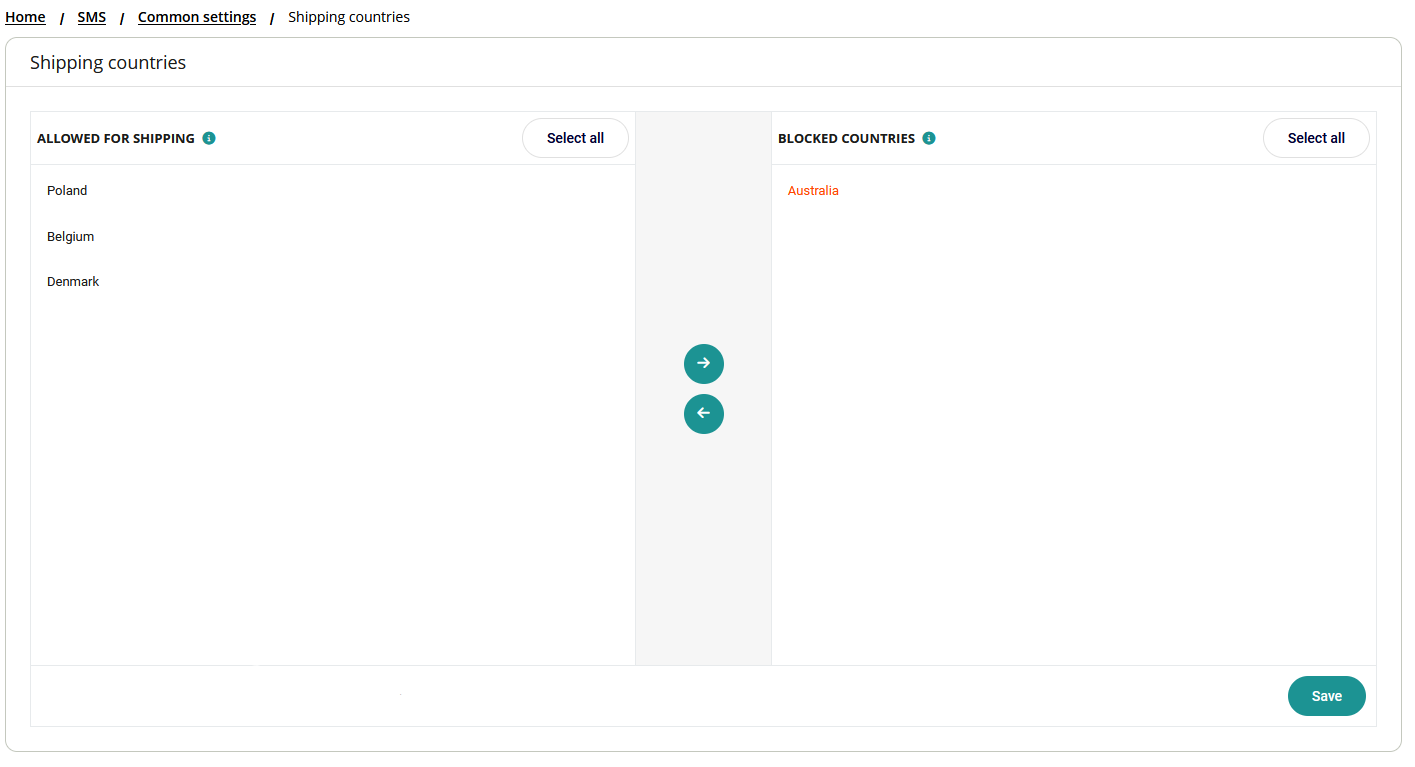Click info icon beside Blocked Countries
This screenshot has height=767, width=1415.
(x=929, y=138)
